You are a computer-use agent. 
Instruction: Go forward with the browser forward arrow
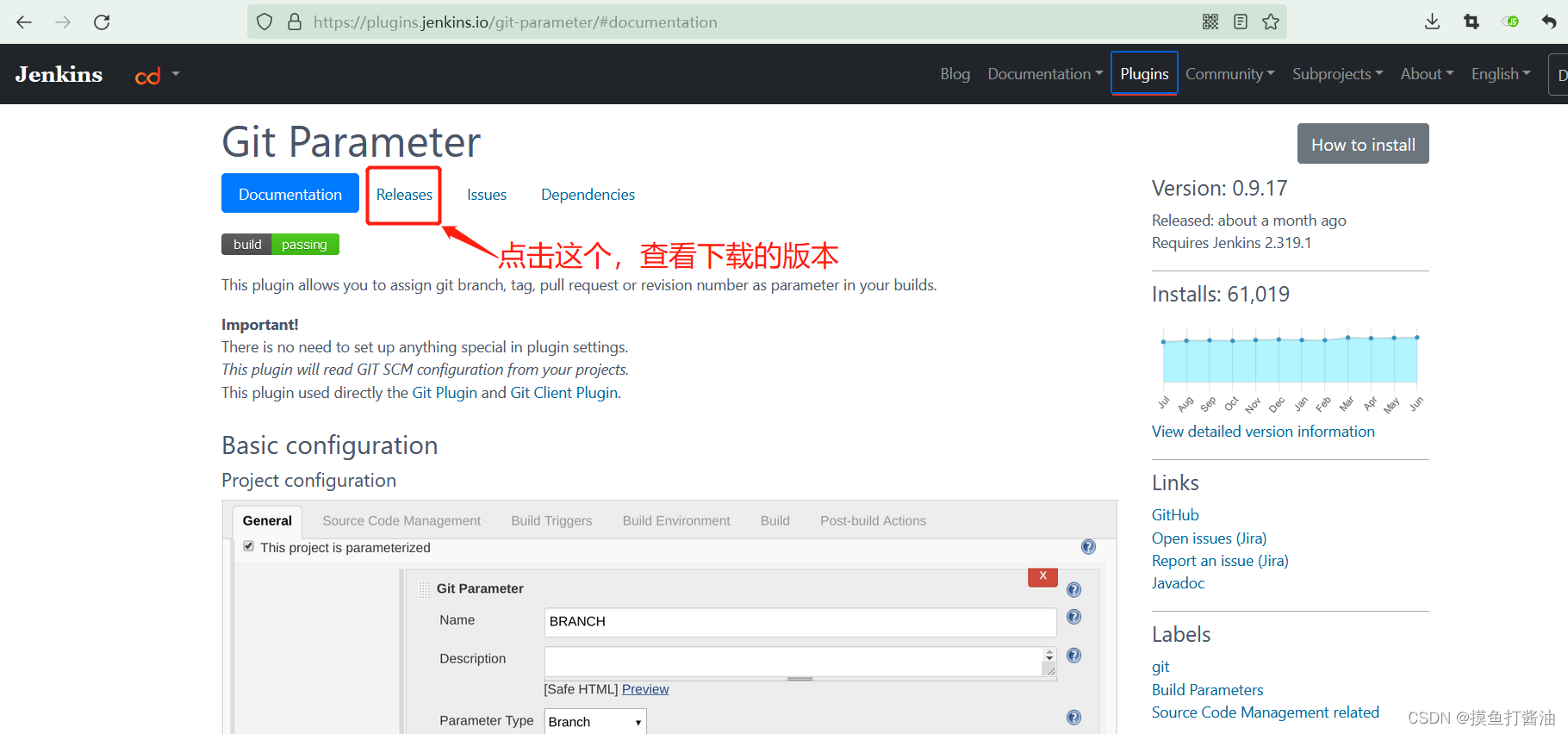(63, 22)
